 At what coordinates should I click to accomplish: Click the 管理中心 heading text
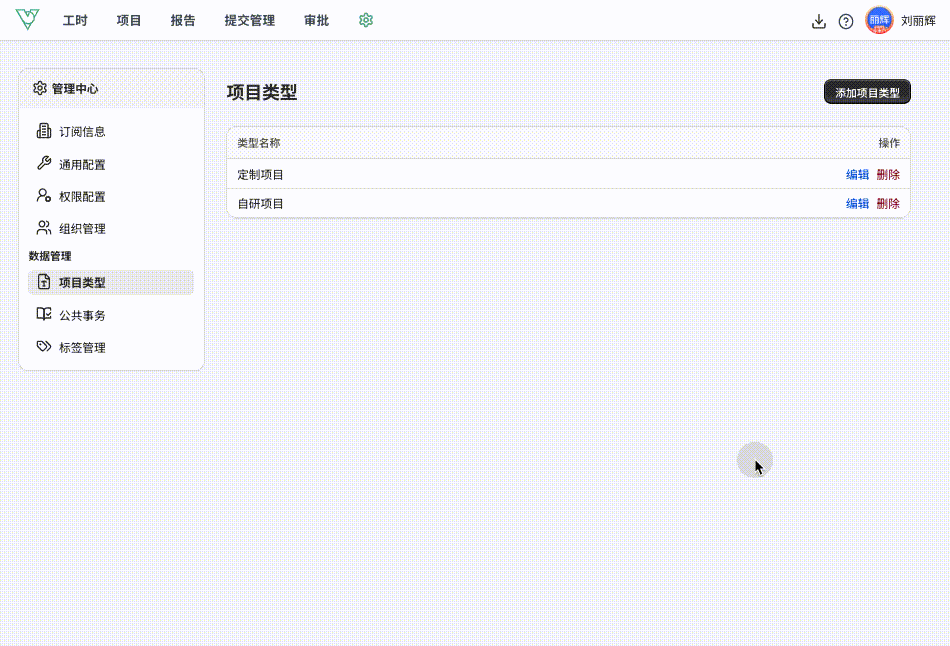click(75, 88)
